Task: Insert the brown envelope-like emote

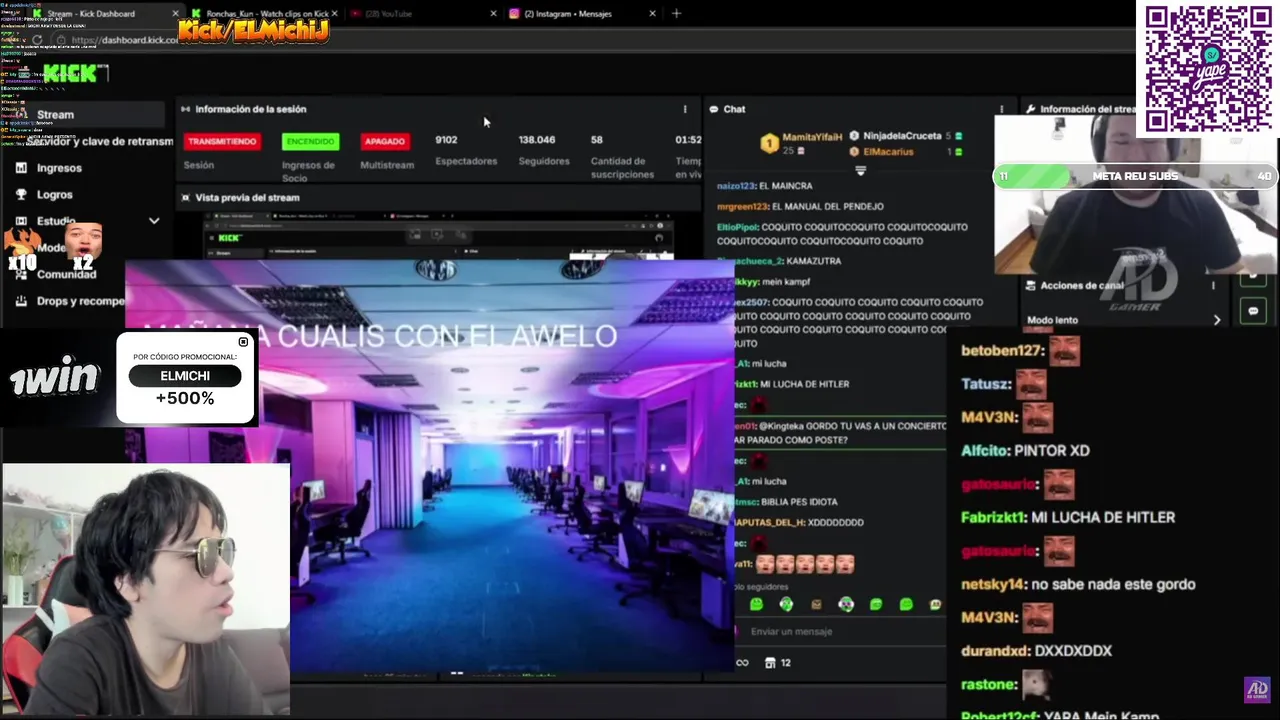Action: point(816,604)
